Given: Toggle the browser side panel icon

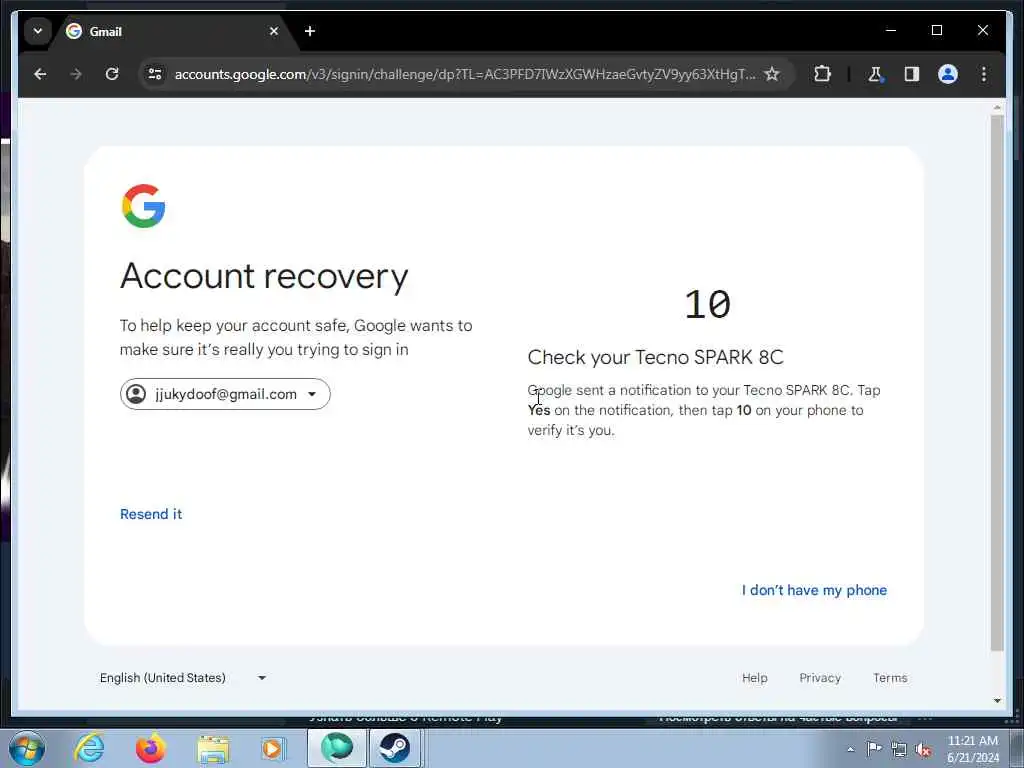Looking at the screenshot, I should (912, 74).
